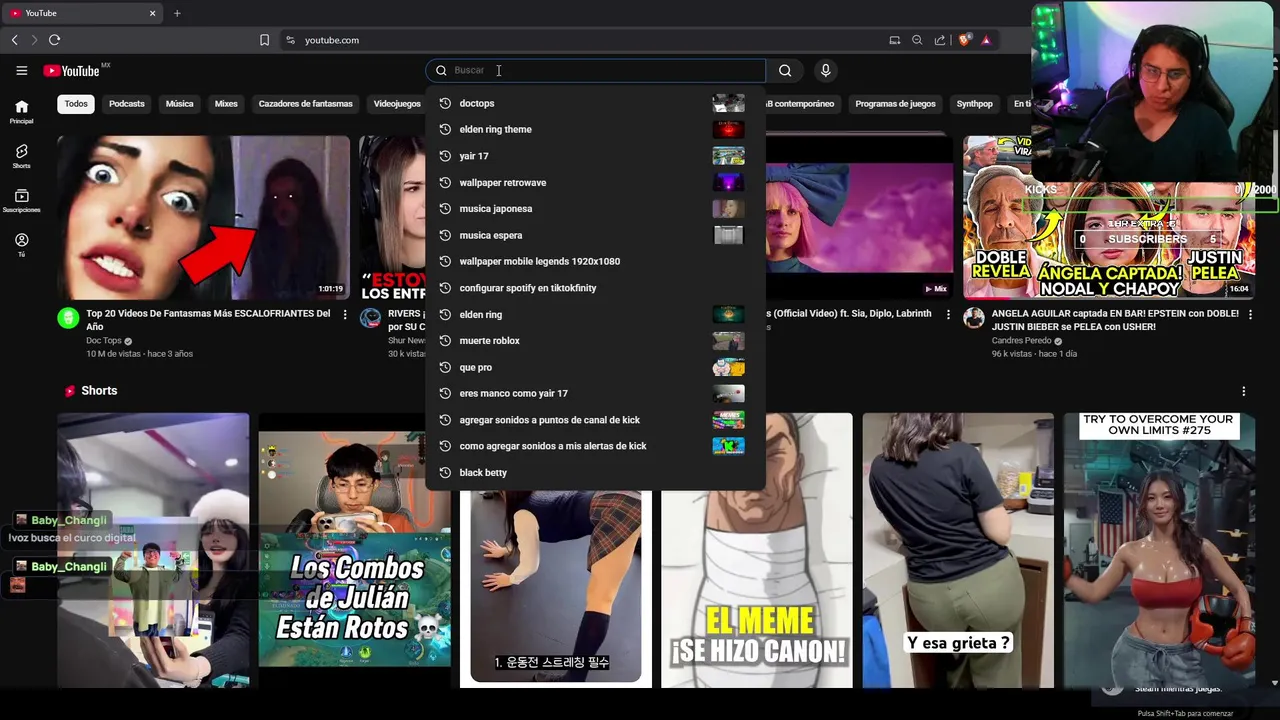Open options menu for the Shorts section
The image size is (1280, 720).
[x=1244, y=391]
